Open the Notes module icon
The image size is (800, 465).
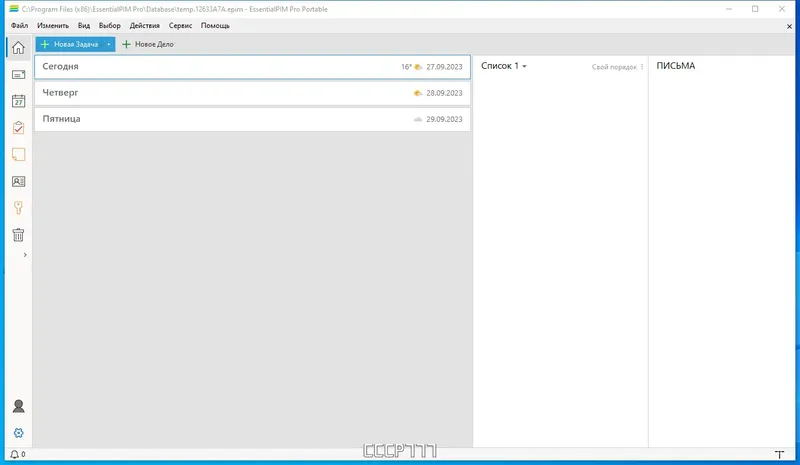[x=18, y=155]
